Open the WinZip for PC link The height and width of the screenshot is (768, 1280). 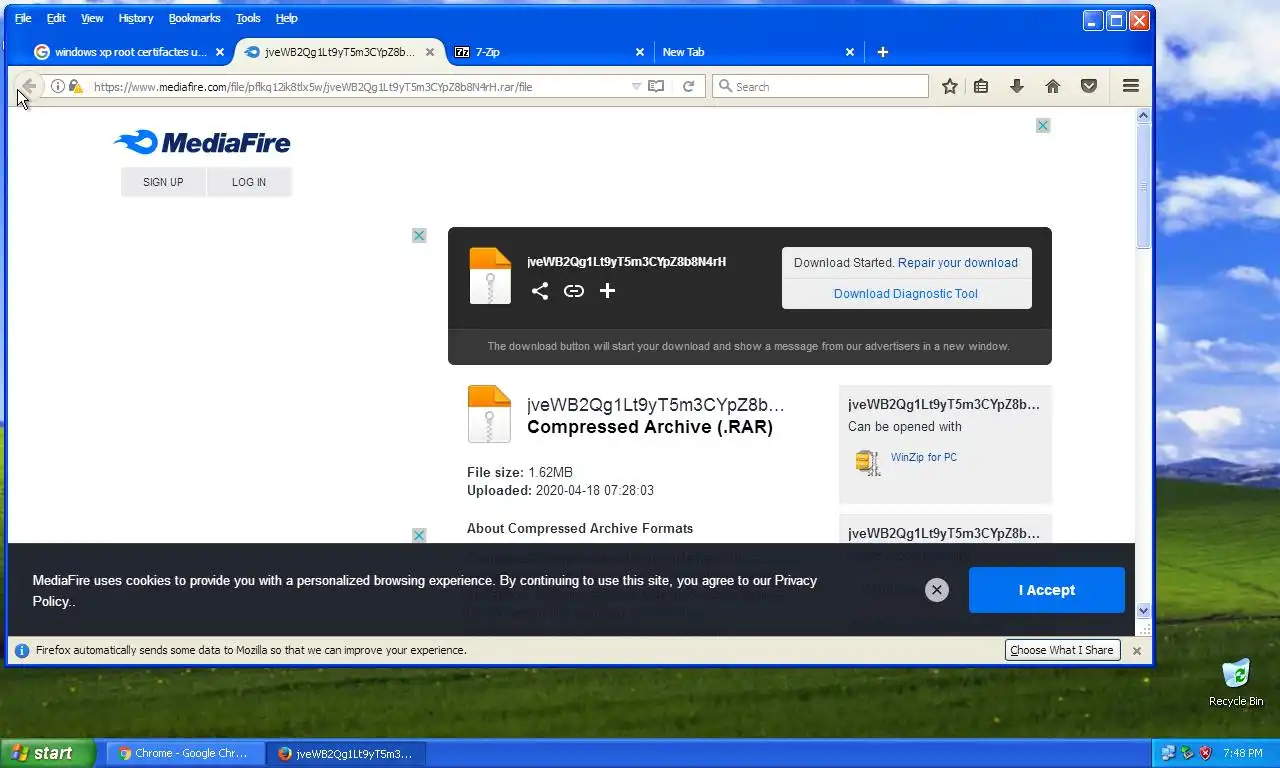tap(924, 457)
